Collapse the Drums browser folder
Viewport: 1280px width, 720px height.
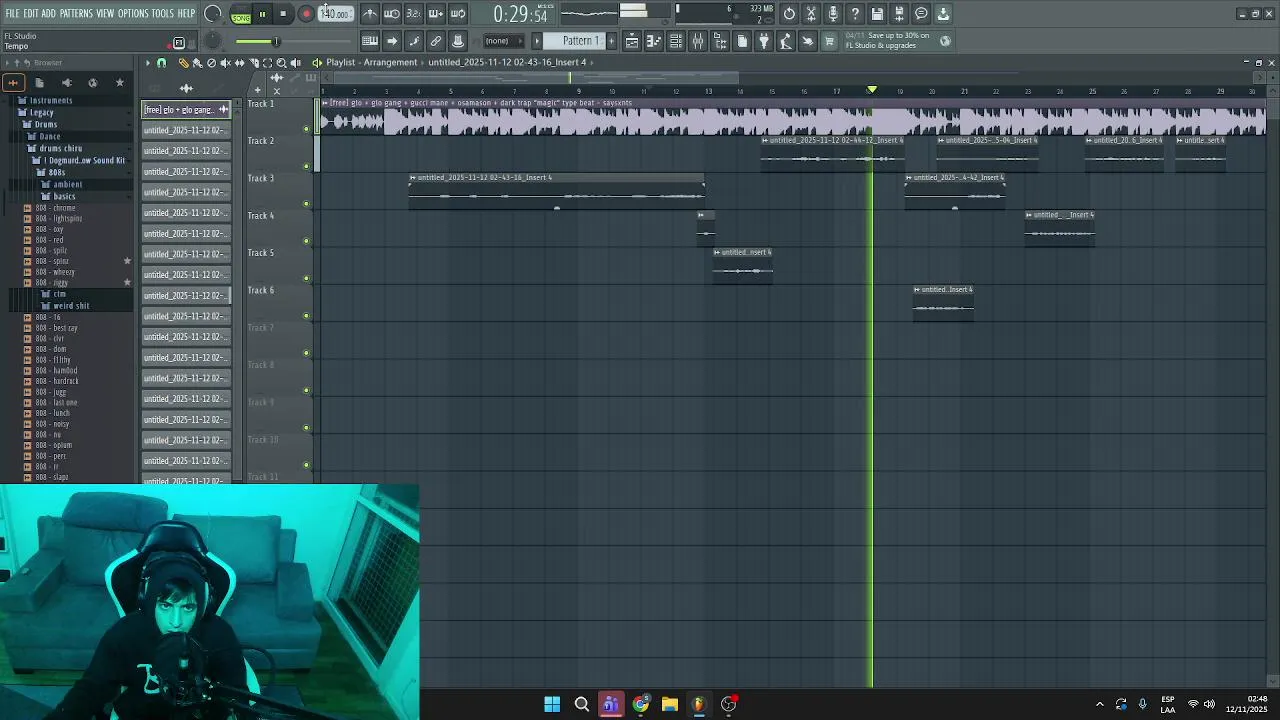click(46, 124)
